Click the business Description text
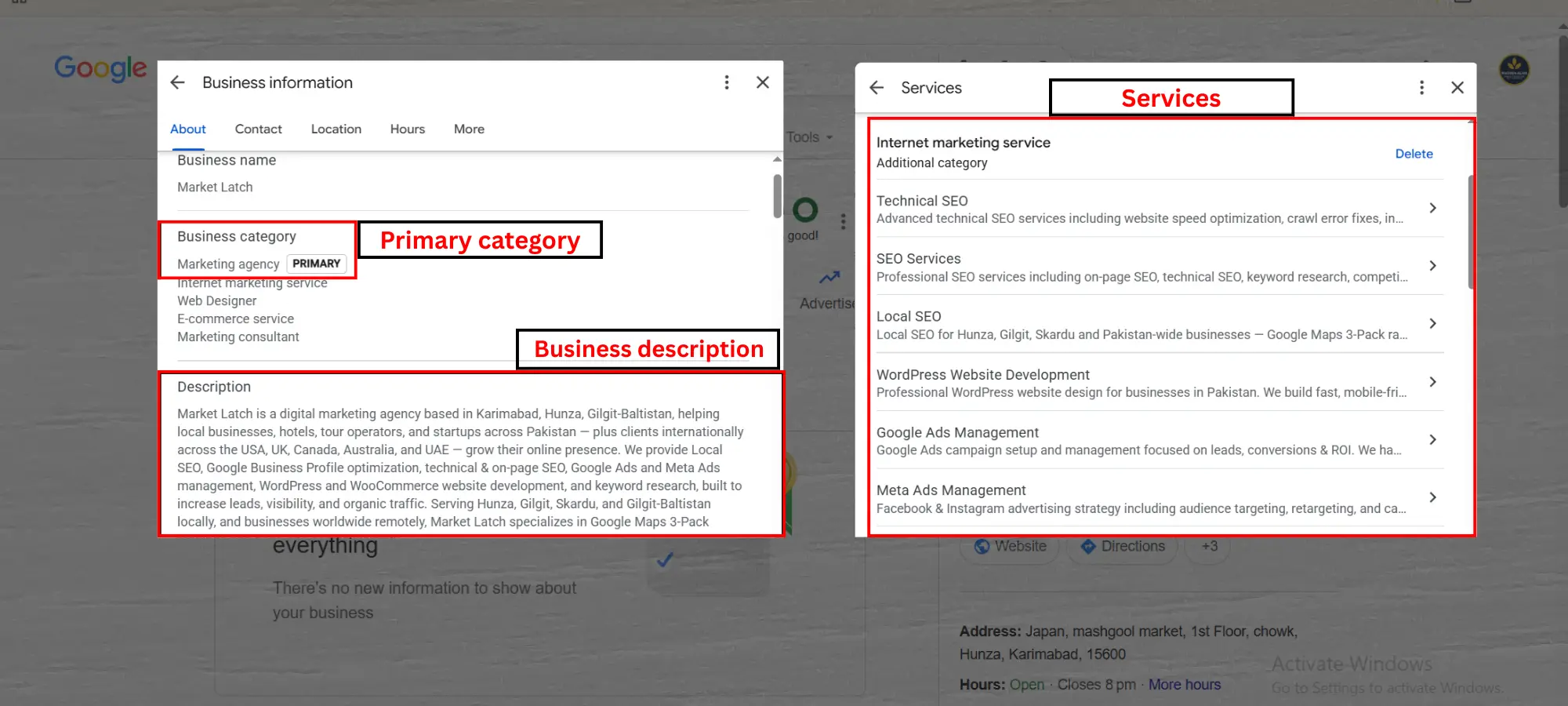This screenshot has height=706, width=1568. click(x=460, y=468)
